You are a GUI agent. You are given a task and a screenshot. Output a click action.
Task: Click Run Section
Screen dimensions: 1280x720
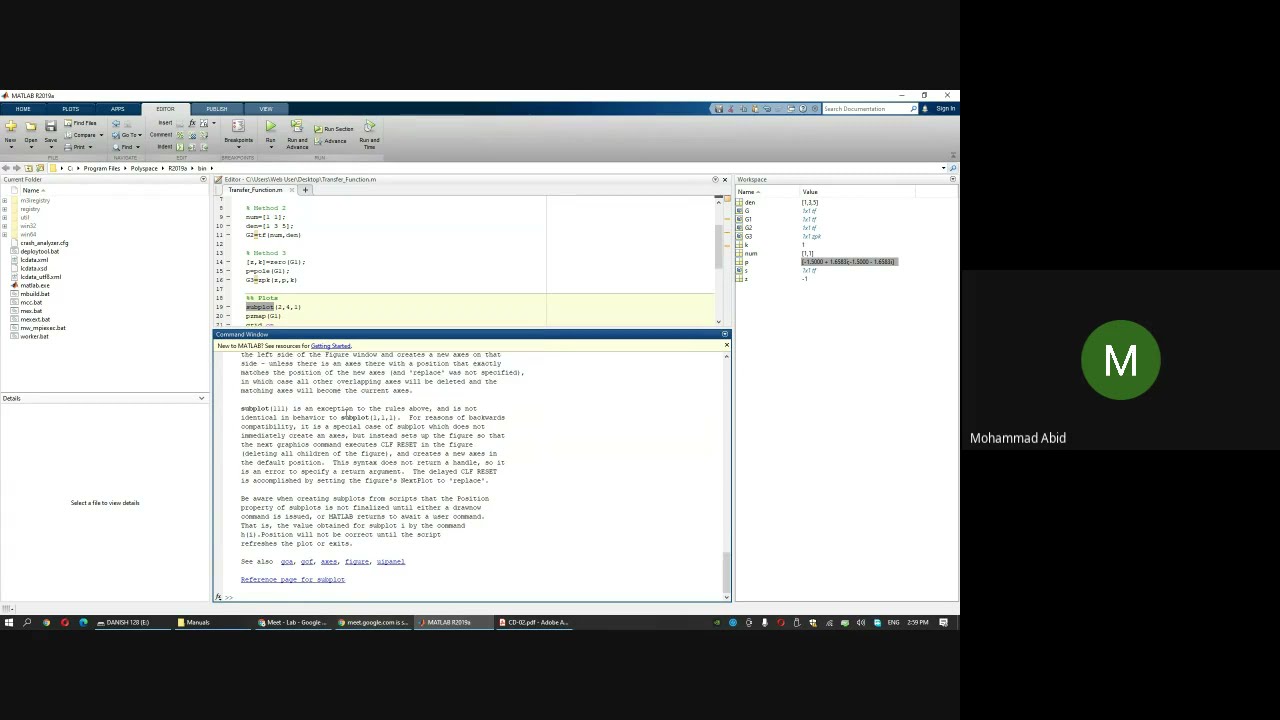334,129
